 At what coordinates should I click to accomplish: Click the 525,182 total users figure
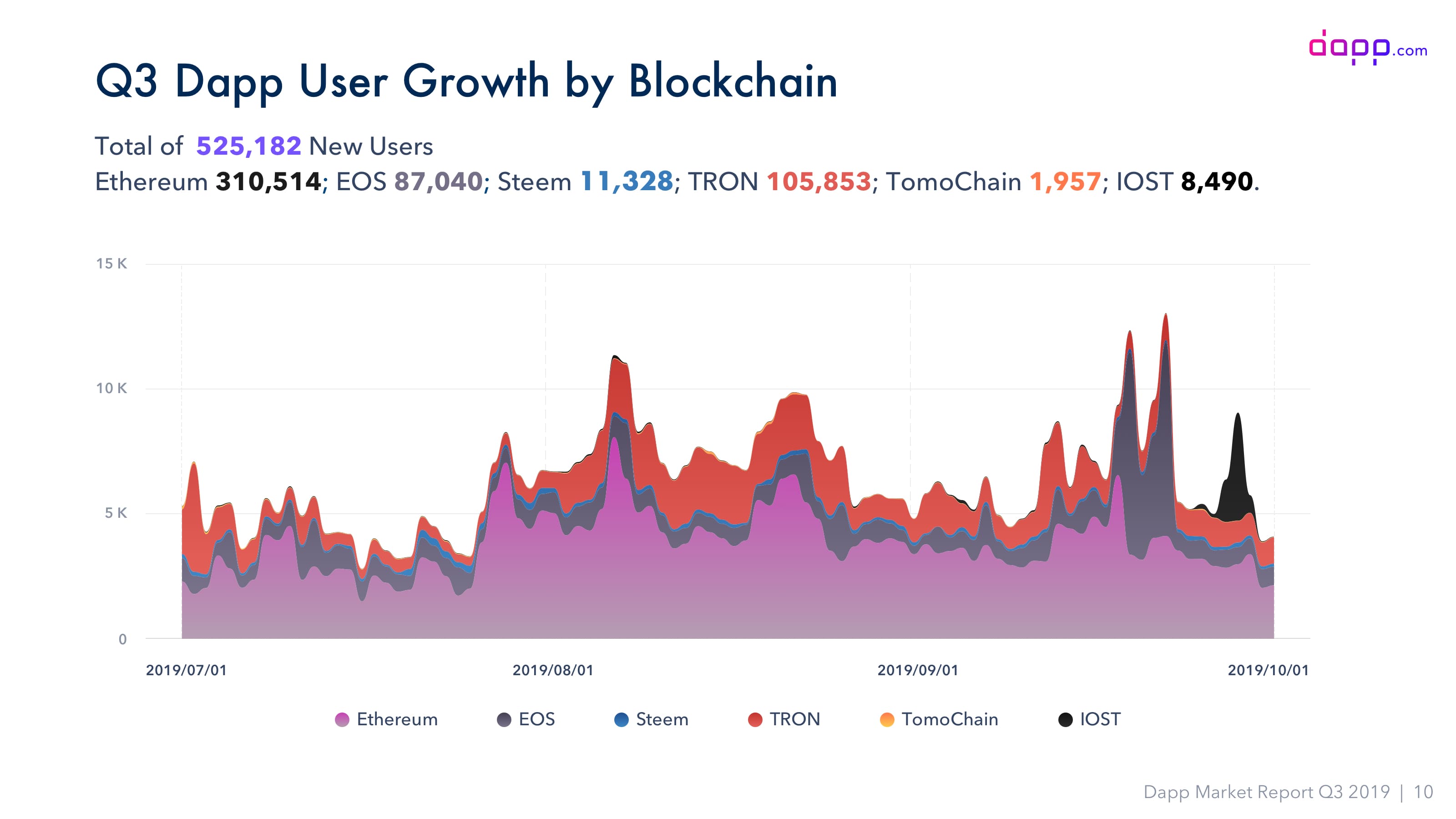click(x=249, y=146)
